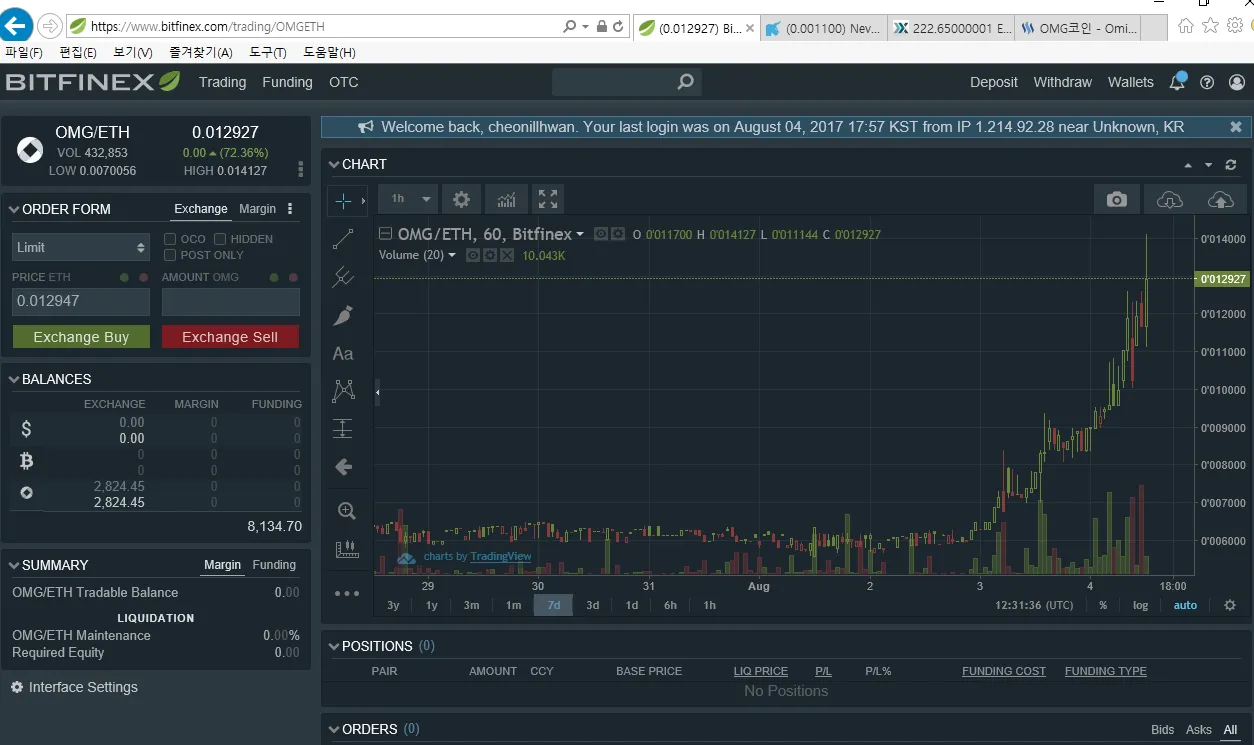Switch Summary to Funding tab

274,565
